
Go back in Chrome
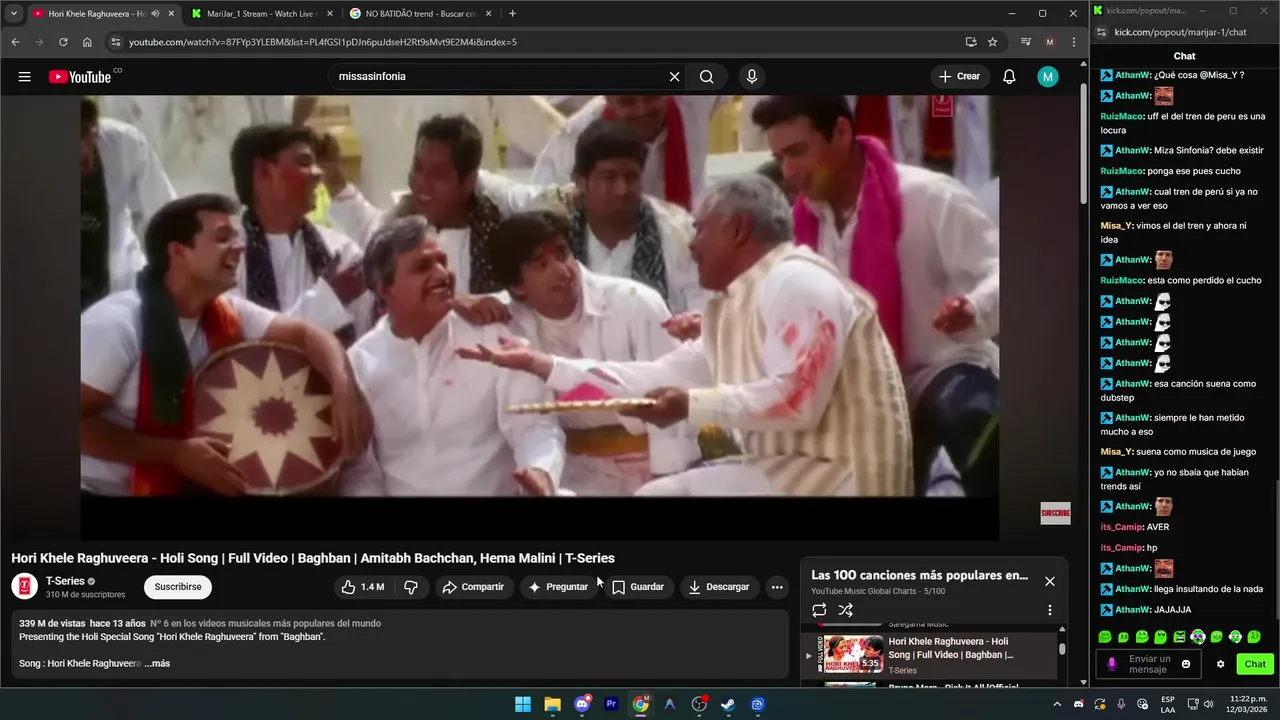coord(15,42)
